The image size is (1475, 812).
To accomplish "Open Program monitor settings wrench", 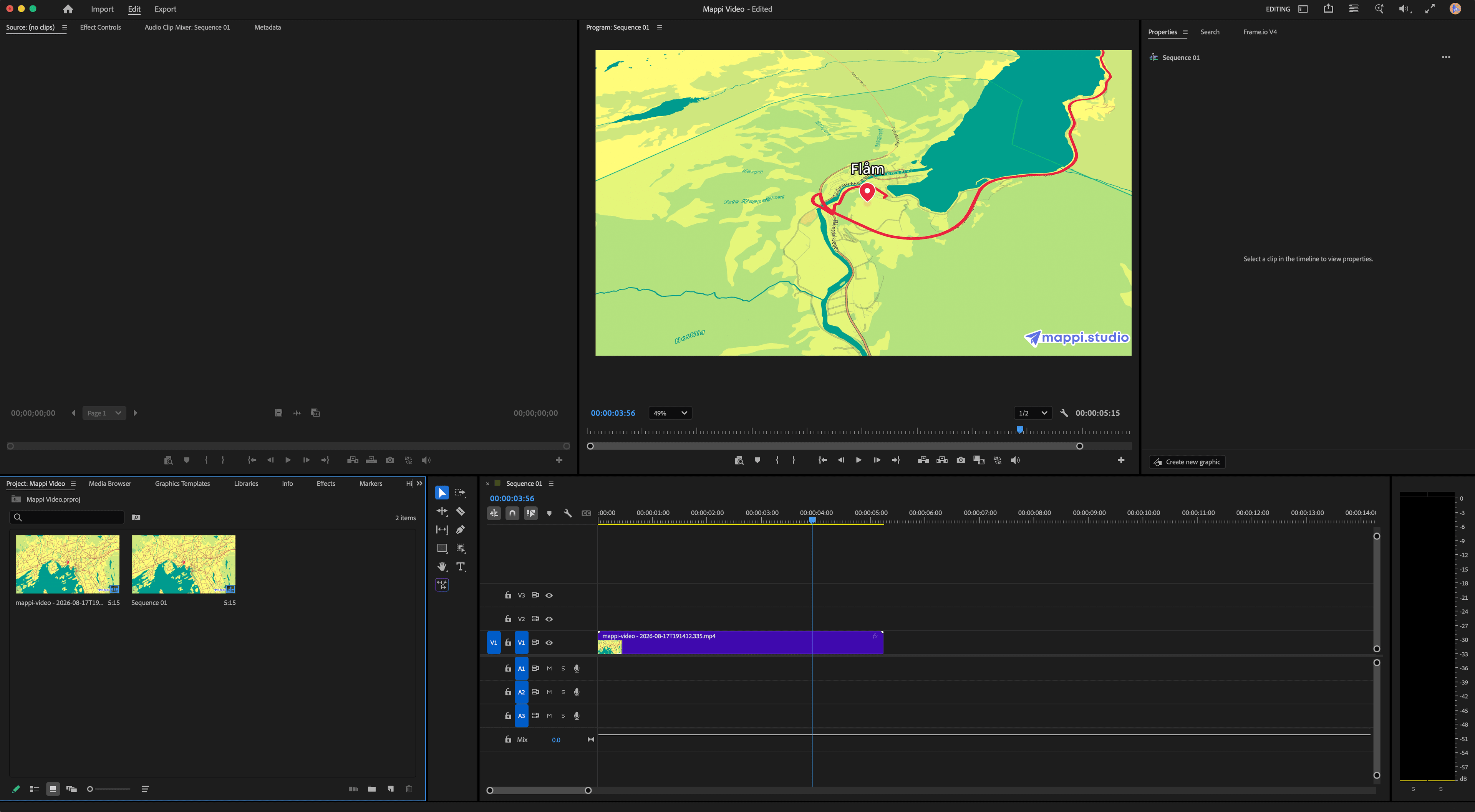I will pos(1064,413).
